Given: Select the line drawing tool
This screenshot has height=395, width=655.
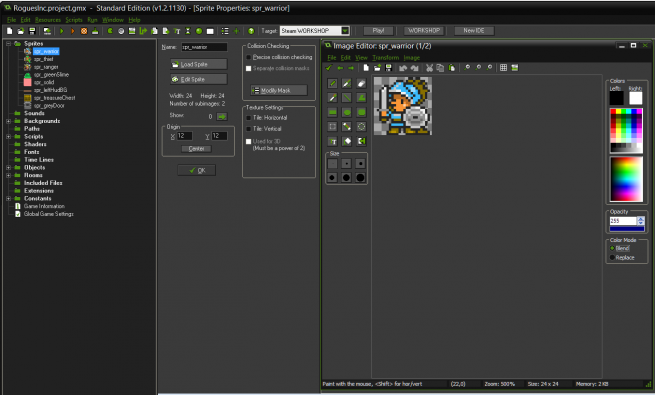Looking at the screenshot, I should [347, 98].
